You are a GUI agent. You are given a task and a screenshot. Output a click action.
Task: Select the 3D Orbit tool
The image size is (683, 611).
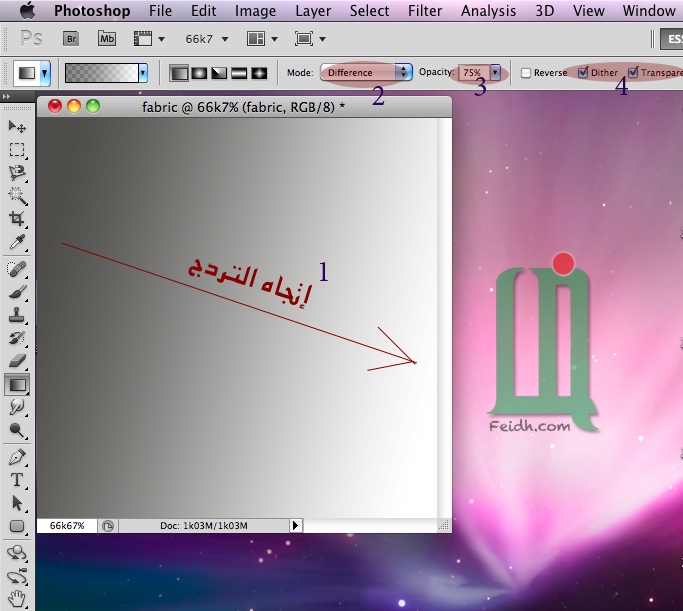pos(17,576)
